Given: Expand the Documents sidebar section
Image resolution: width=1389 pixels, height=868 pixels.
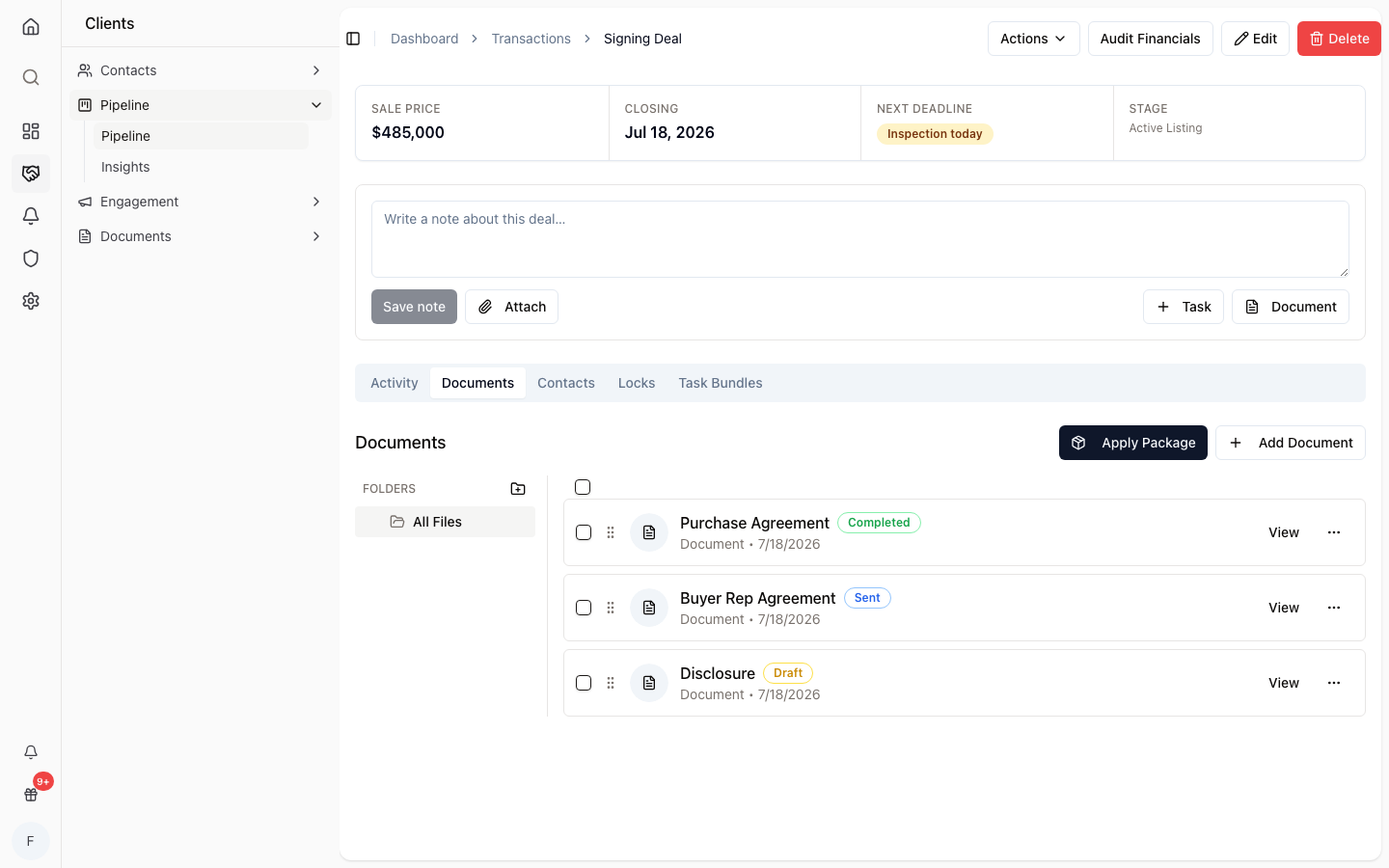Looking at the screenshot, I should pyautogui.click(x=201, y=236).
